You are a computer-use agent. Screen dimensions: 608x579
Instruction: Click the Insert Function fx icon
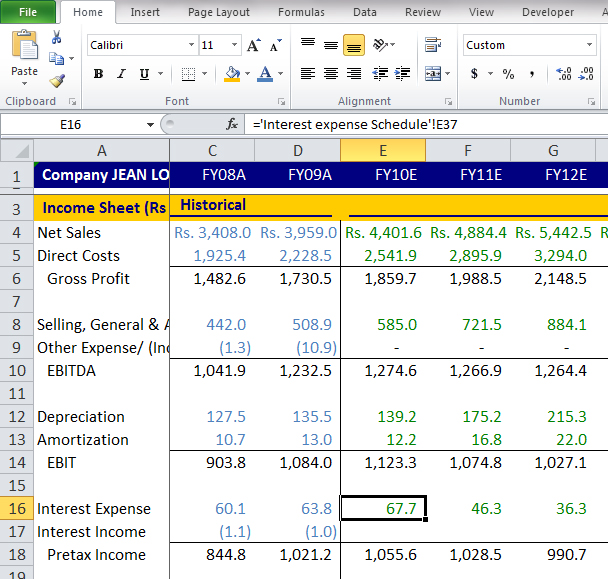232,124
